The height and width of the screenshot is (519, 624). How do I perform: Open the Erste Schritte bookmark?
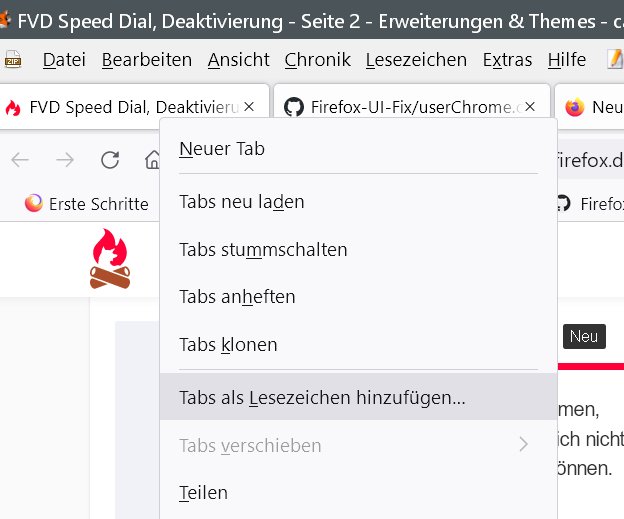click(86, 204)
